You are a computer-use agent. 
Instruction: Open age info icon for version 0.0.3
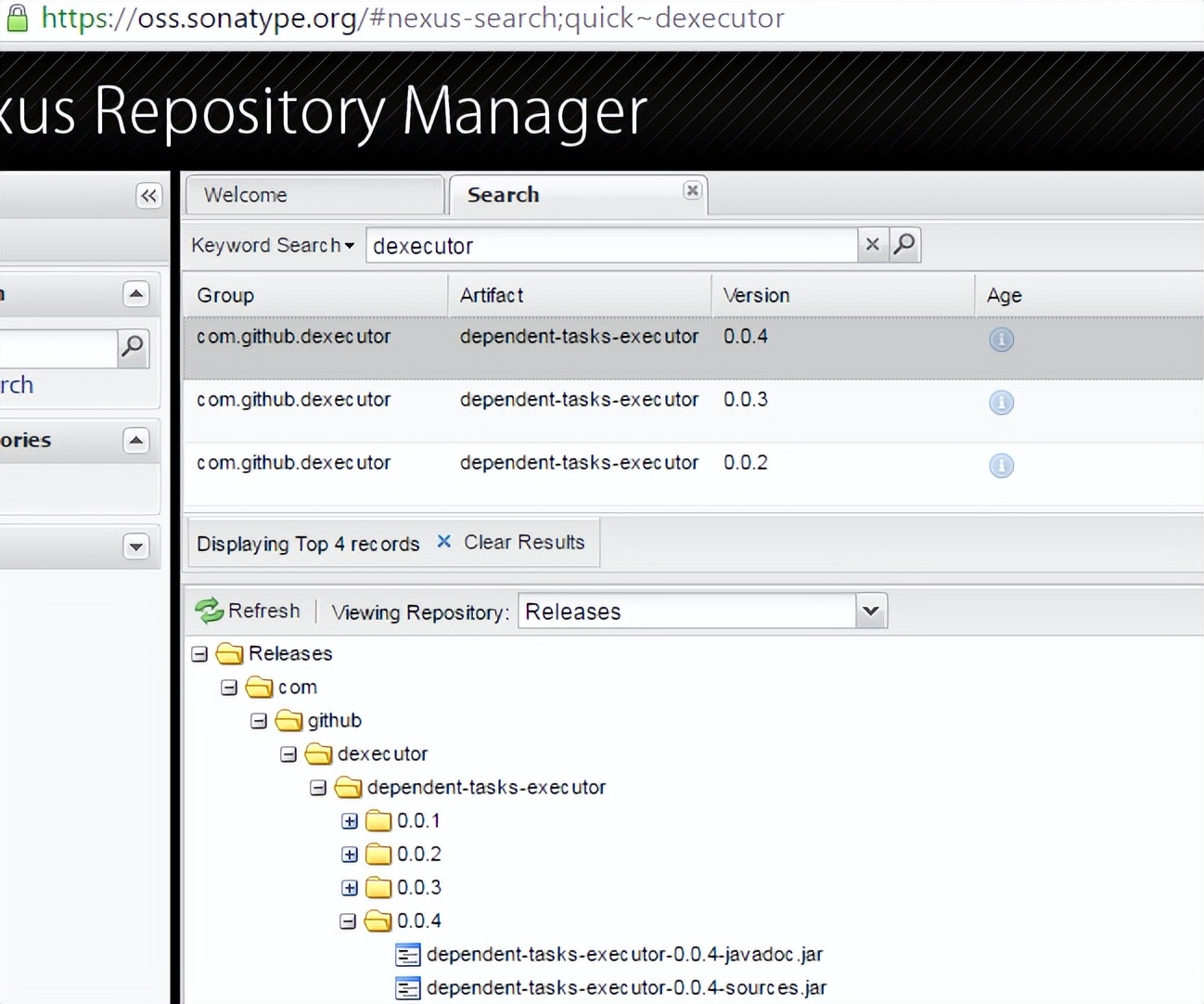1001,403
